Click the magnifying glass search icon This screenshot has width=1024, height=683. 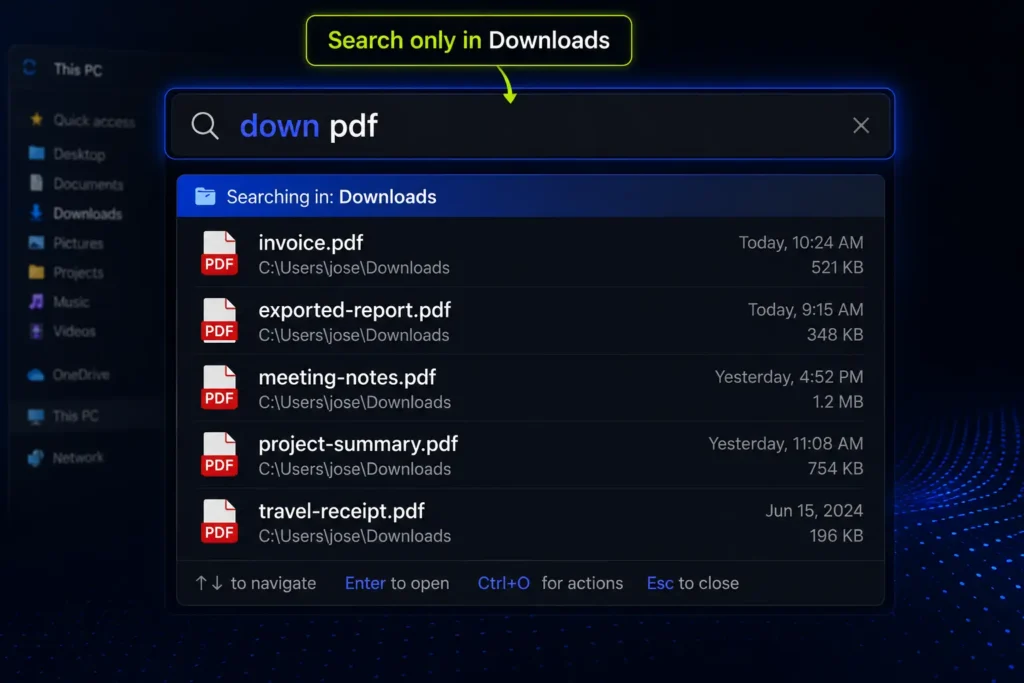(x=204, y=125)
